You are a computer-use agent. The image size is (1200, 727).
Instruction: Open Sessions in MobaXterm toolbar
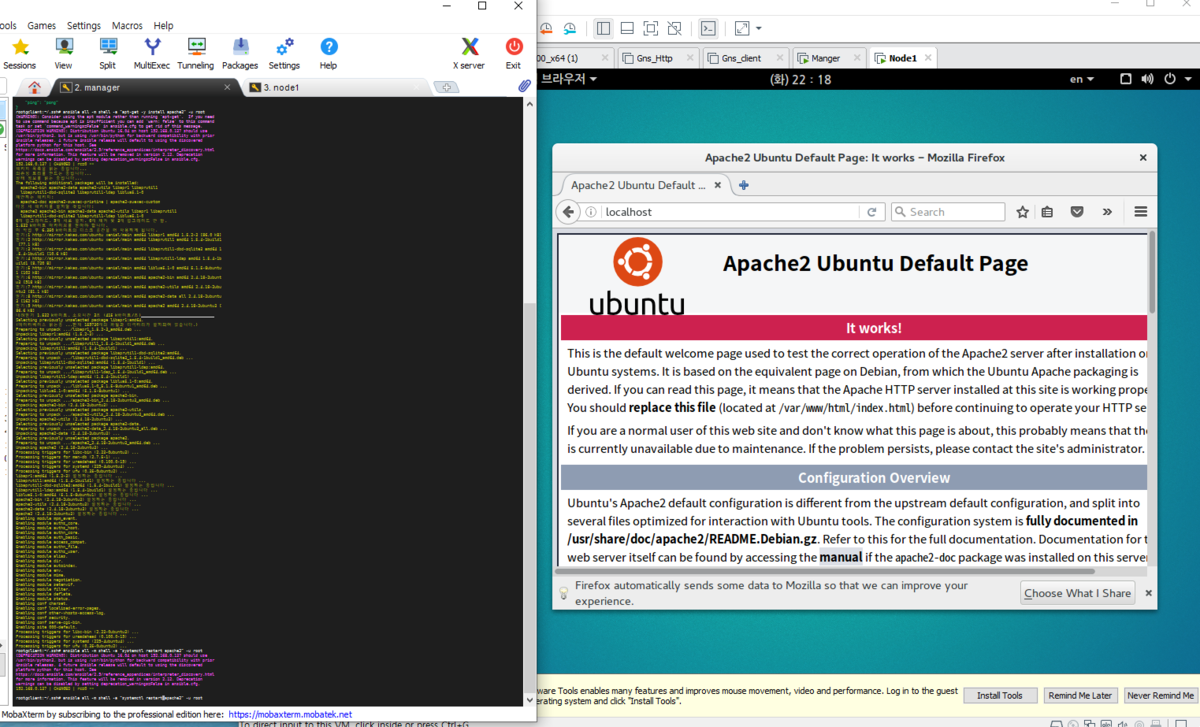[19, 53]
